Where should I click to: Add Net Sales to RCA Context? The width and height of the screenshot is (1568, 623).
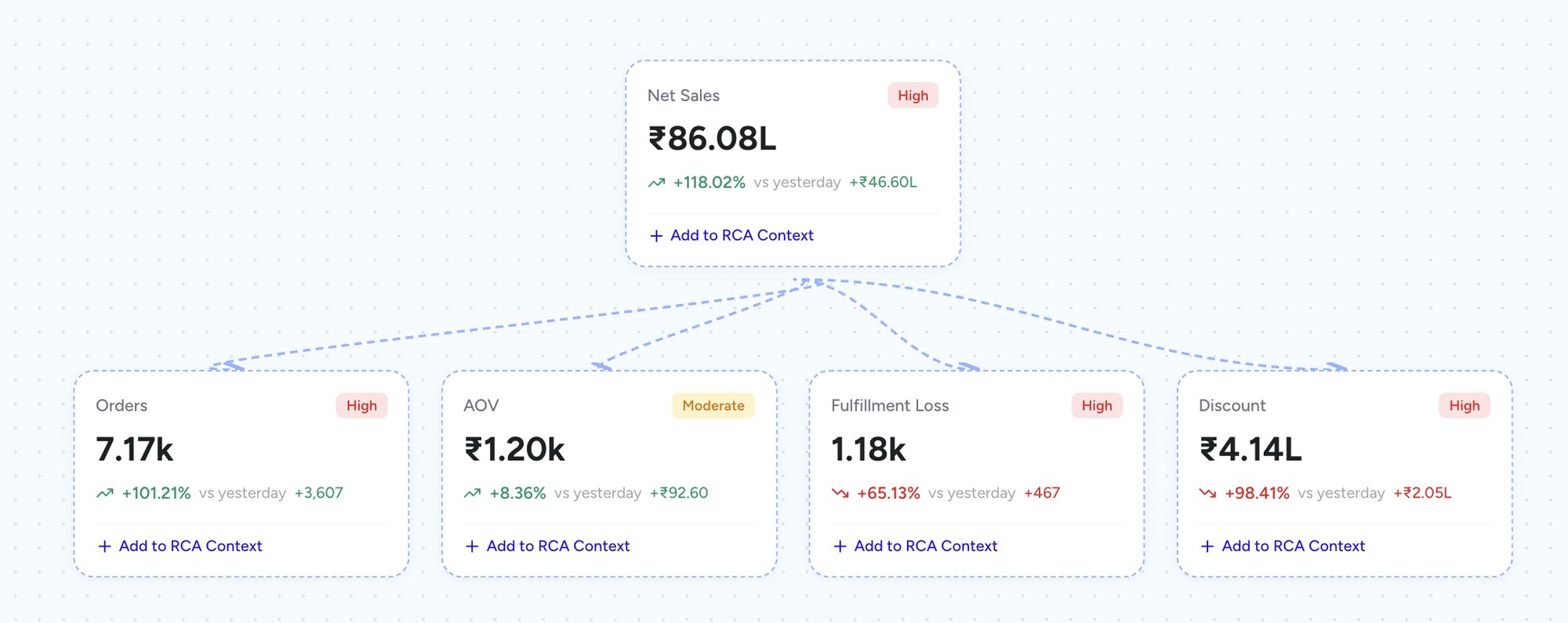pos(741,236)
